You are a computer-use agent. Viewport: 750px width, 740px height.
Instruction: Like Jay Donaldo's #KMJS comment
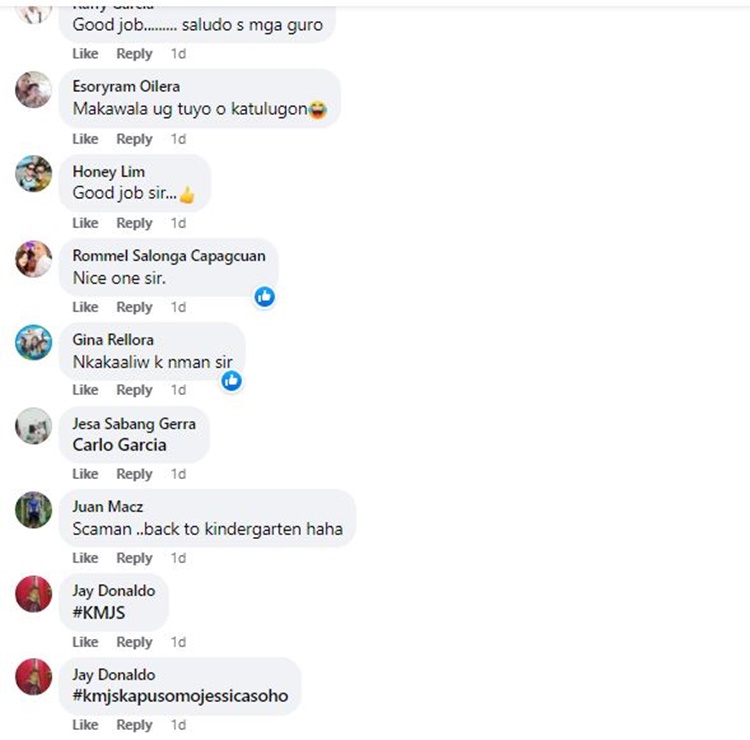click(x=85, y=642)
